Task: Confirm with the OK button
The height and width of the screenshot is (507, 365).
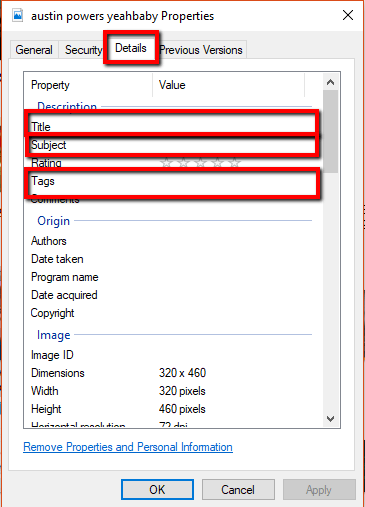Action: tap(157, 490)
